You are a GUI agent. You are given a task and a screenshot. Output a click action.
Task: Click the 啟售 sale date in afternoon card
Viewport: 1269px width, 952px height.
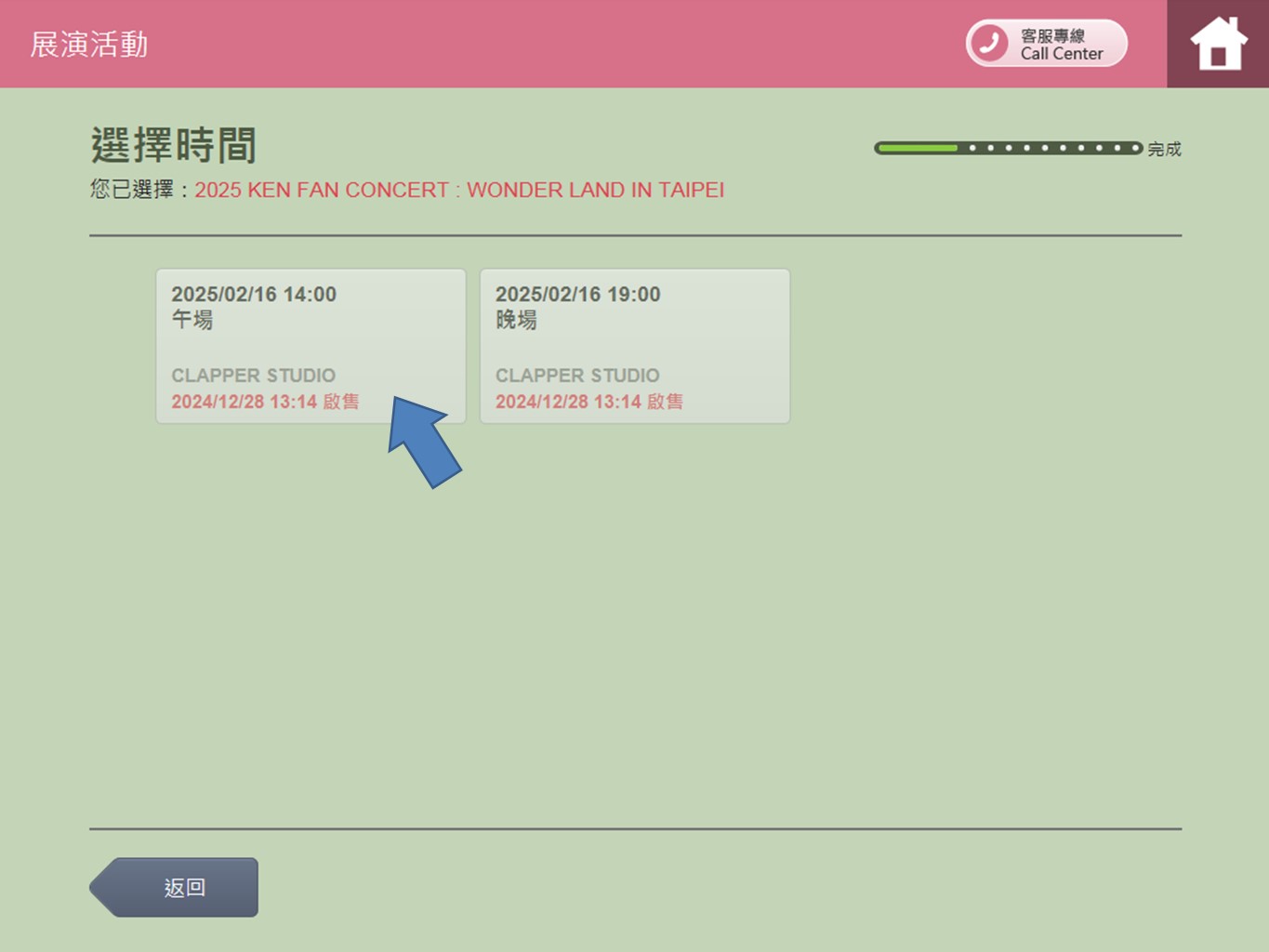point(265,402)
